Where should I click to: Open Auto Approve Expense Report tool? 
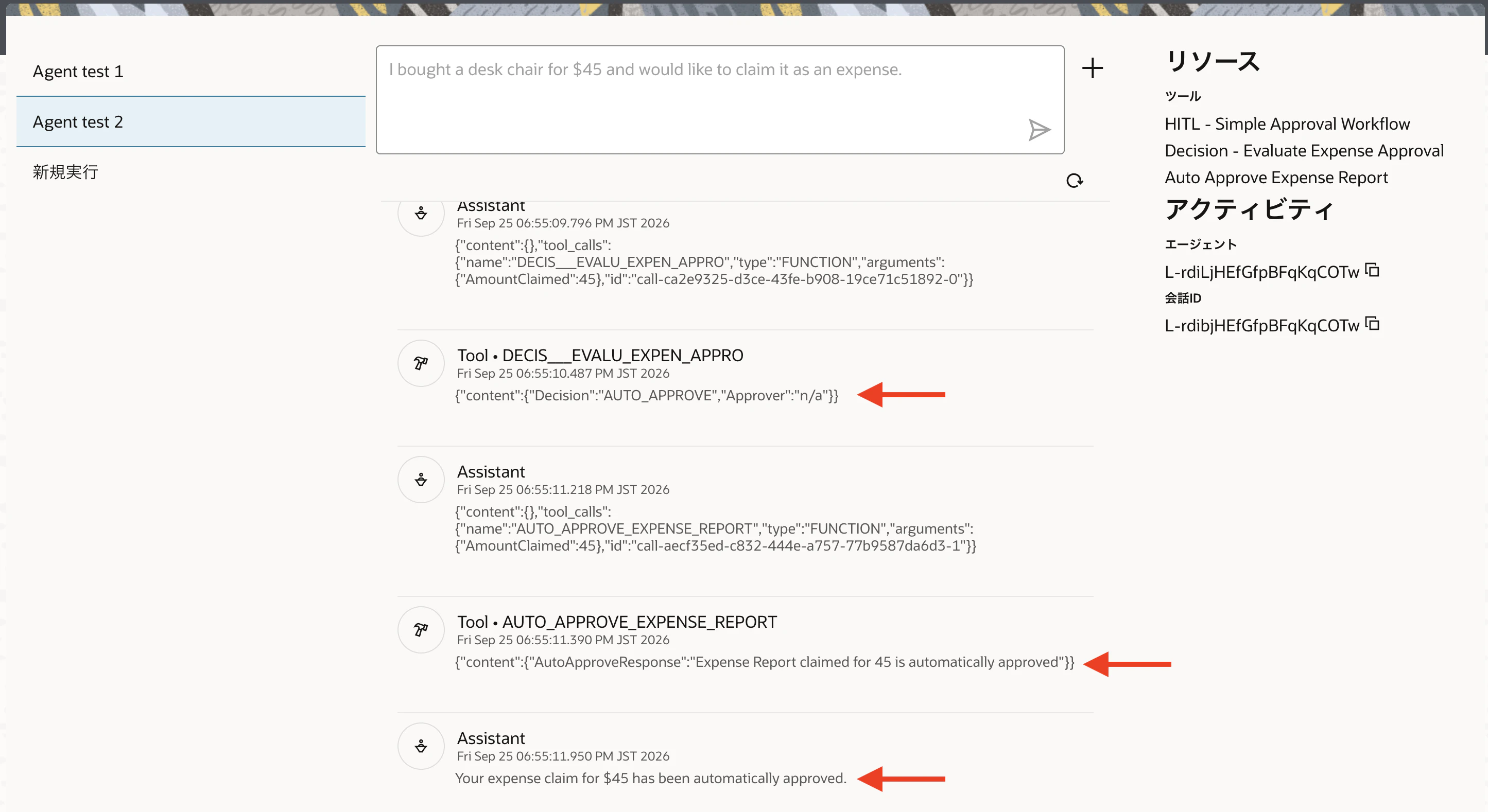tap(1276, 178)
